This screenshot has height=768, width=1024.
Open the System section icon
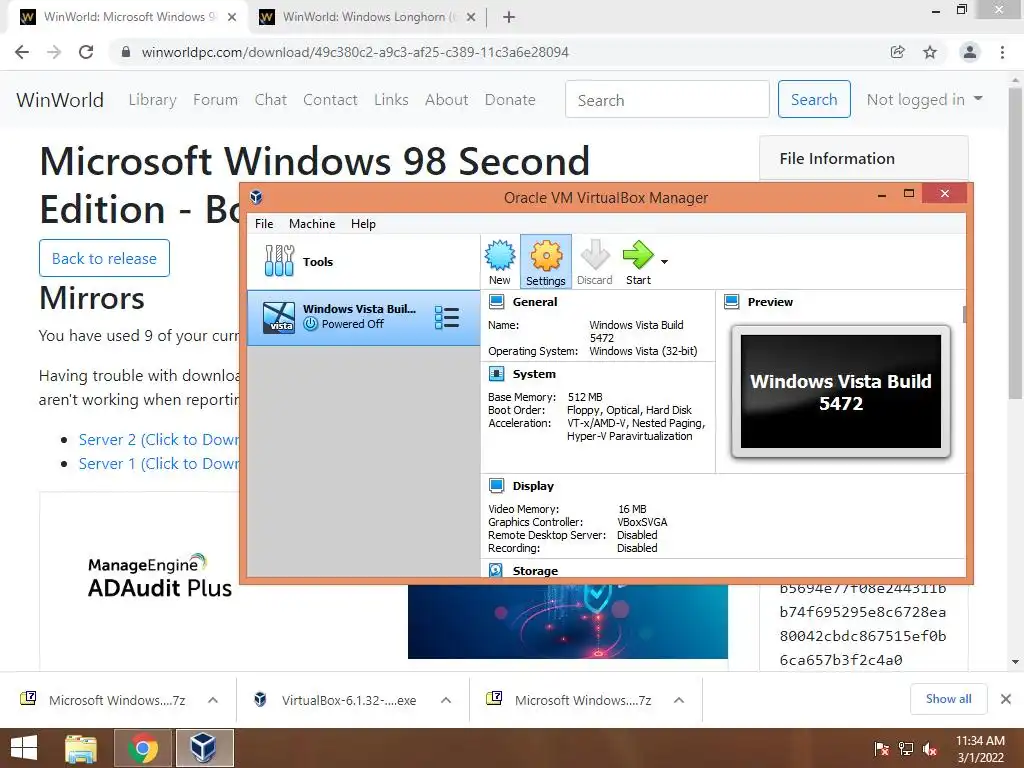click(496, 374)
